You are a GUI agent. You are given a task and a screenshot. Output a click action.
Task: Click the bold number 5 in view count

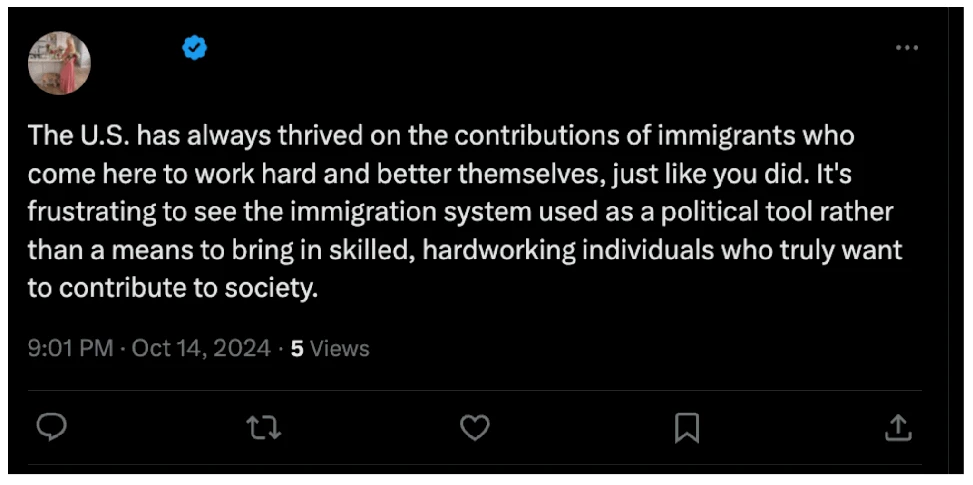(297, 349)
